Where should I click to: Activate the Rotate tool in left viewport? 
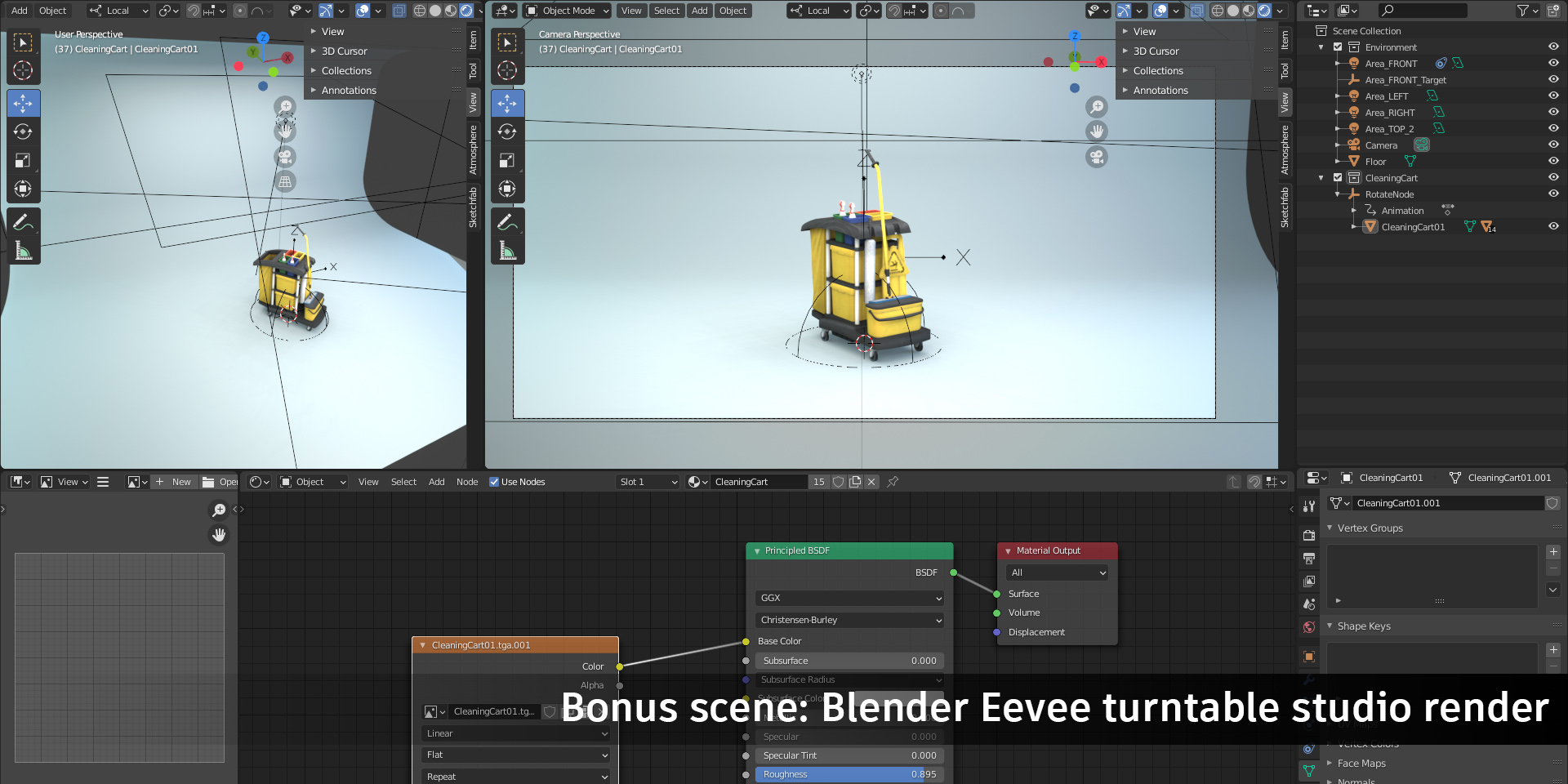click(24, 131)
